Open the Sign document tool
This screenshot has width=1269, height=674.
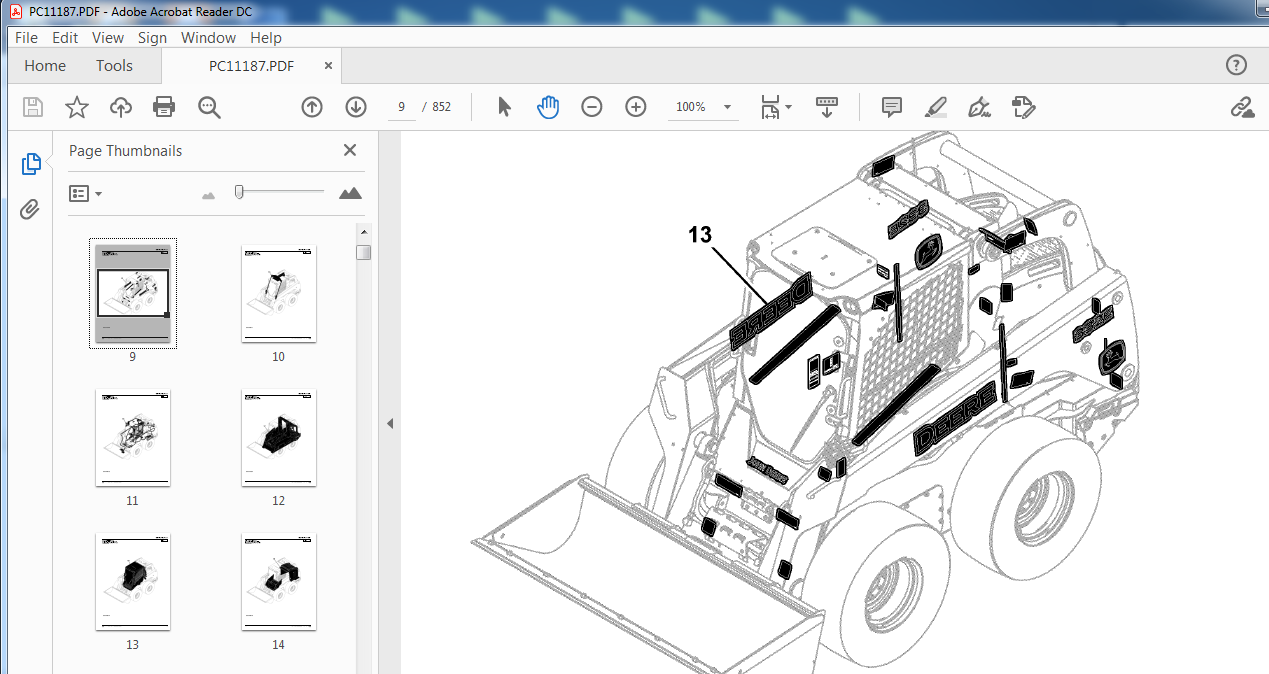(x=980, y=107)
